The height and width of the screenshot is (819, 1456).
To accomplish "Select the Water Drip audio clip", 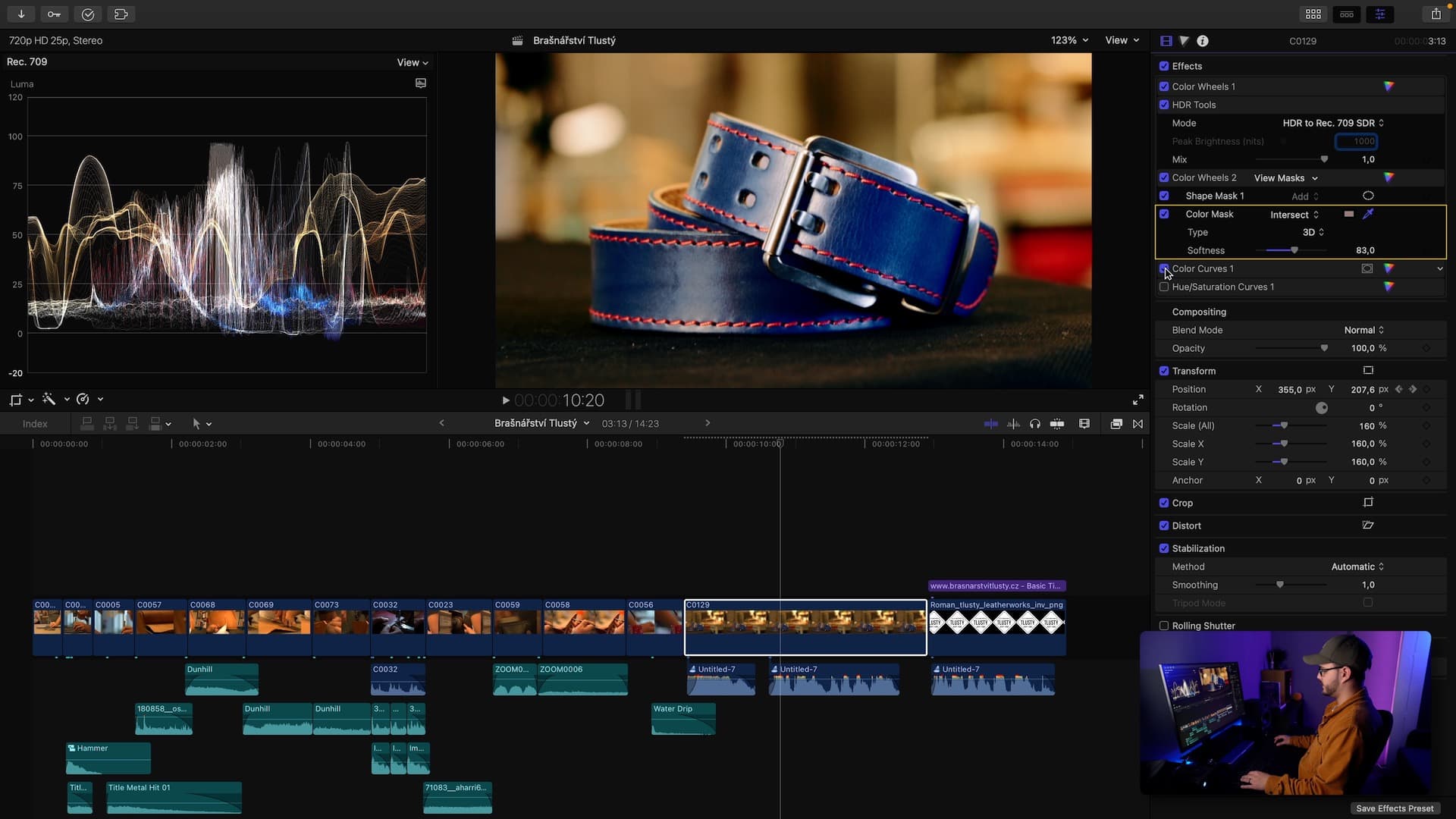I will pyautogui.click(x=682, y=719).
